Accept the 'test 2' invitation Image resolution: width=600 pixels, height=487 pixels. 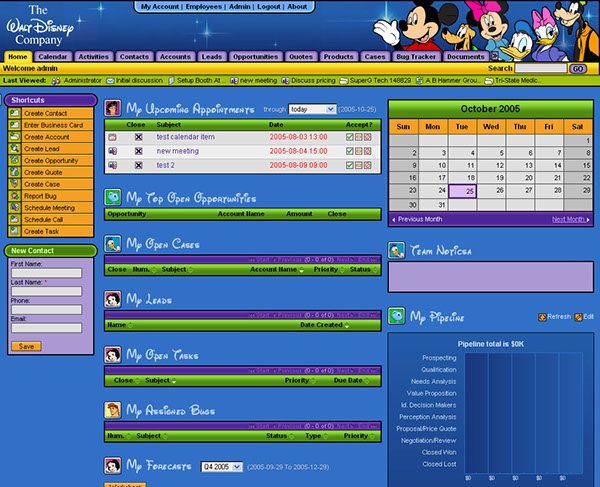click(x=349, y=165)
